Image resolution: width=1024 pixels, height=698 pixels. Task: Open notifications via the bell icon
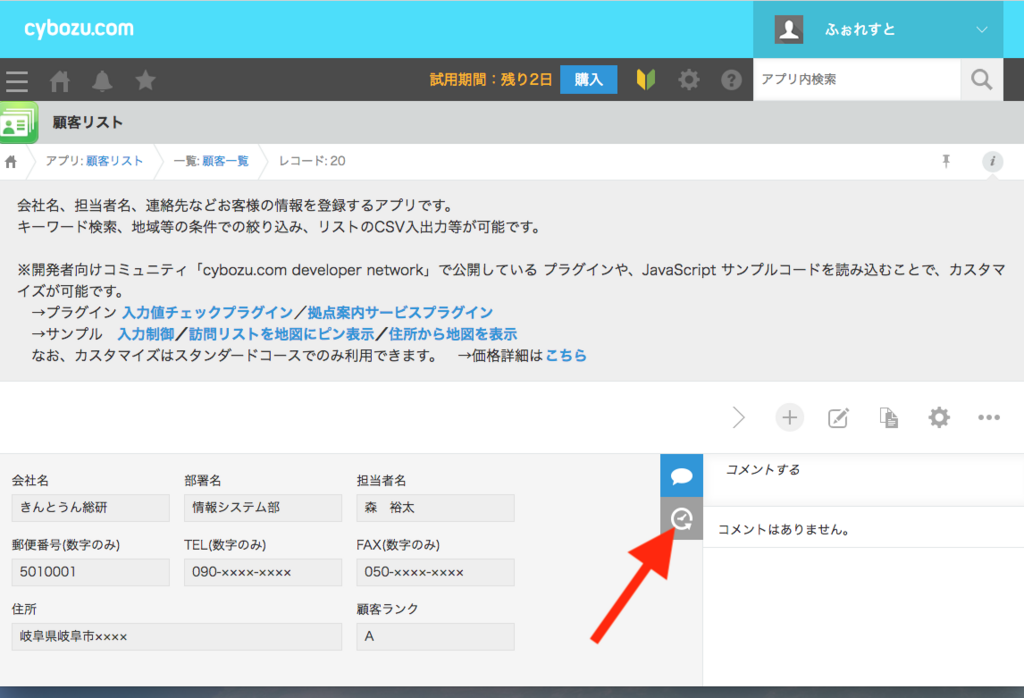[x=101, y=80]
